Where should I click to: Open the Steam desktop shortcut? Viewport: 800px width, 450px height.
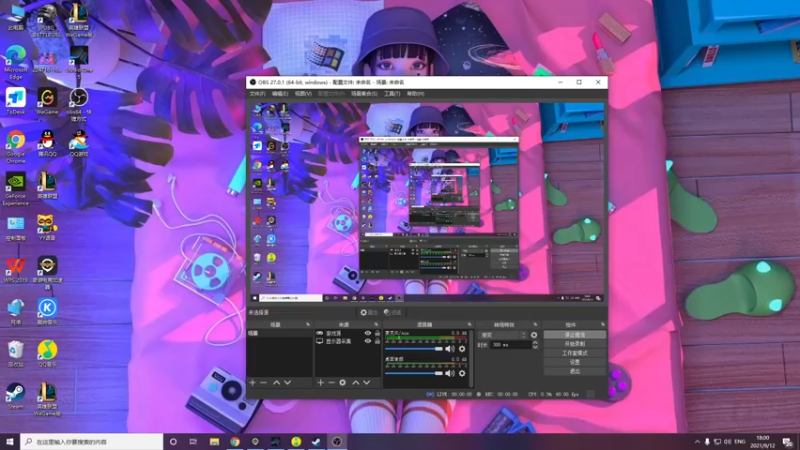click(x=16, y=396)
